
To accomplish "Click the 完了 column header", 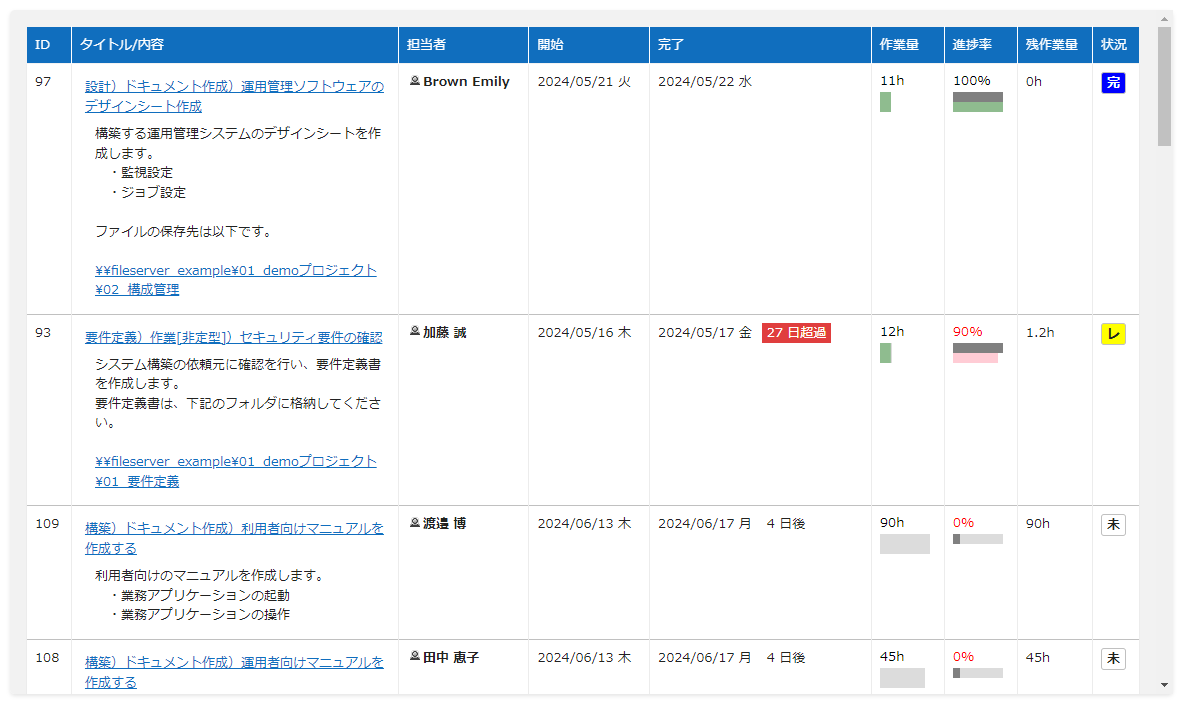I will tap(760, 45).
